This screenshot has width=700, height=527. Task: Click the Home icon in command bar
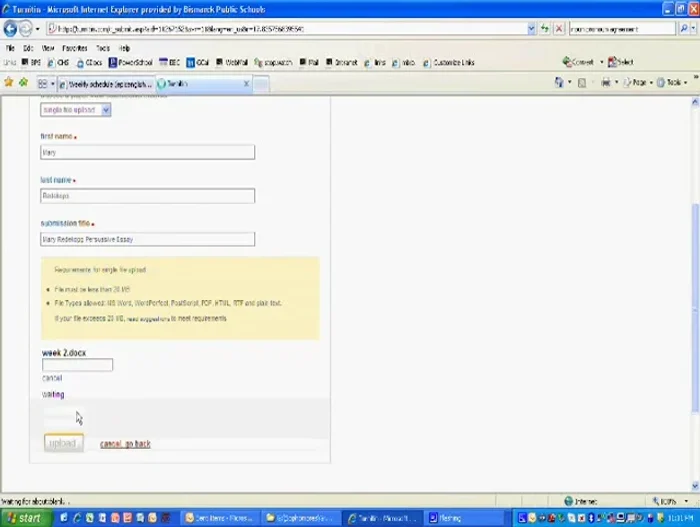(560, 83)
